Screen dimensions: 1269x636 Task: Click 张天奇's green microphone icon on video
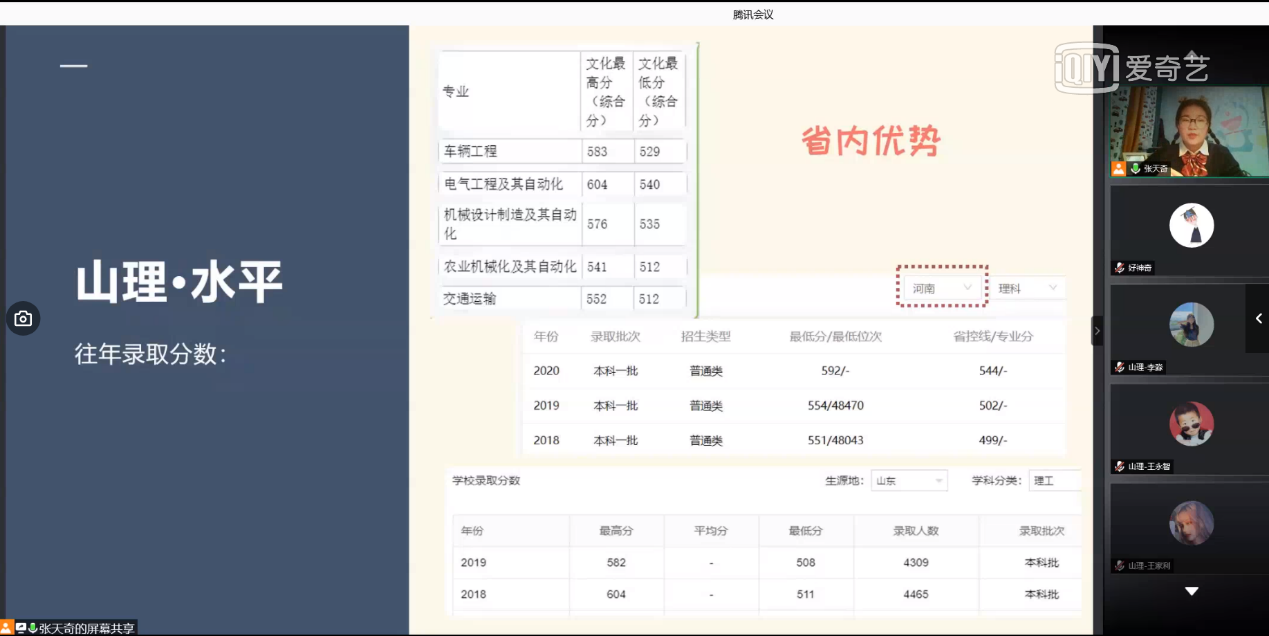[1135, 169]
